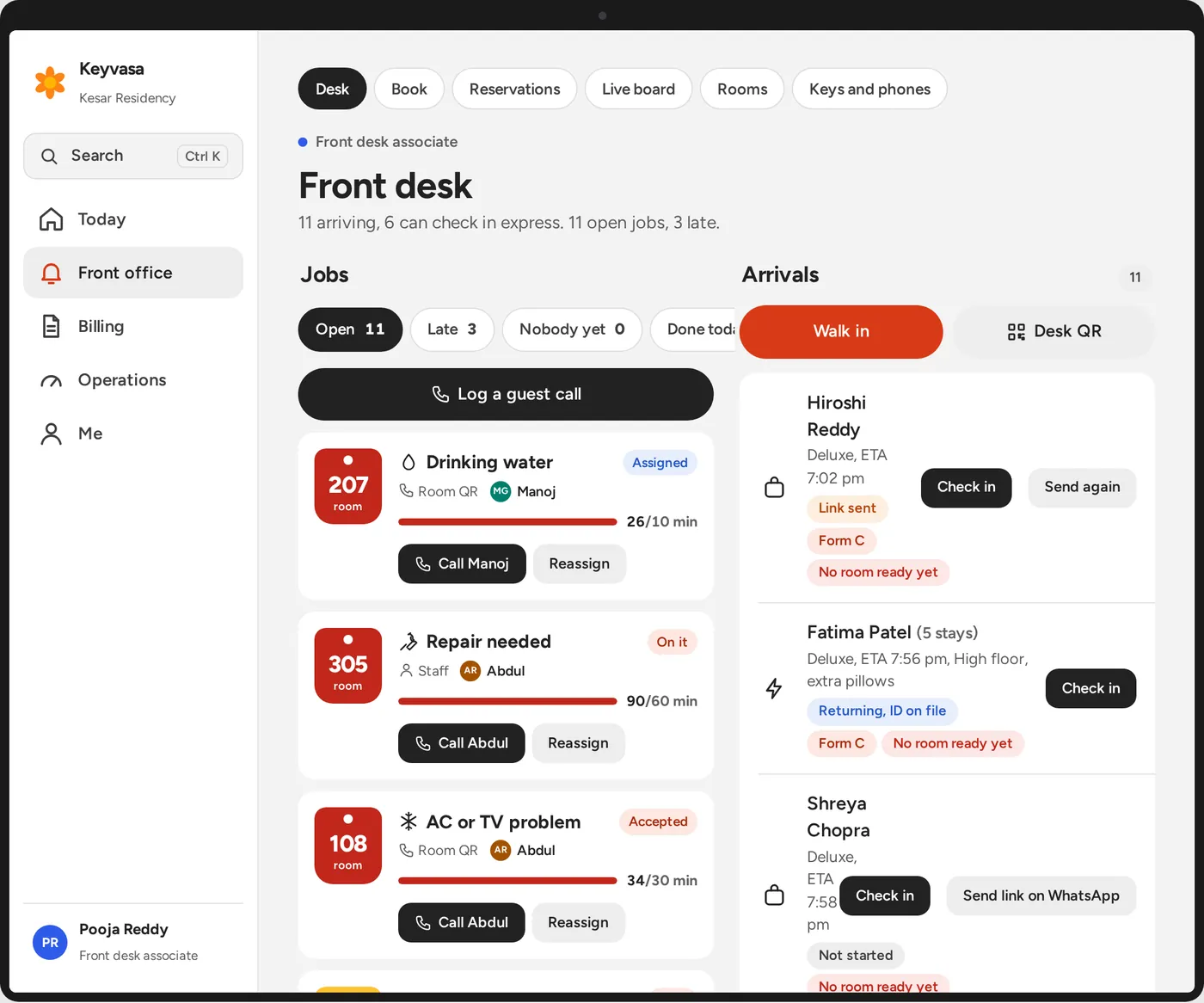The height and width of the screenshot is (1003, 1204).
Task: Click Call Abdul for room 305
Action: coord(462,743)
